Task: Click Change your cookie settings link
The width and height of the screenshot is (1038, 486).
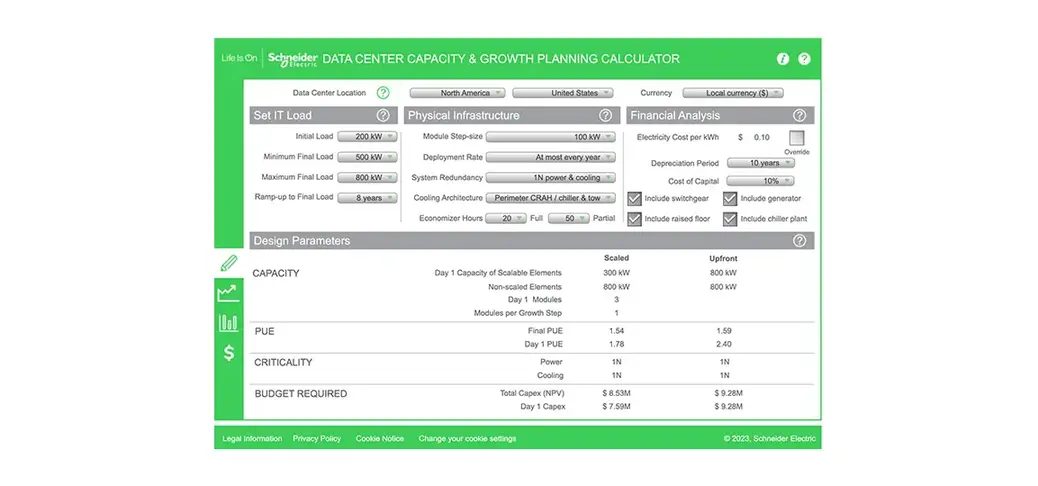Action: tap(467, 438)
